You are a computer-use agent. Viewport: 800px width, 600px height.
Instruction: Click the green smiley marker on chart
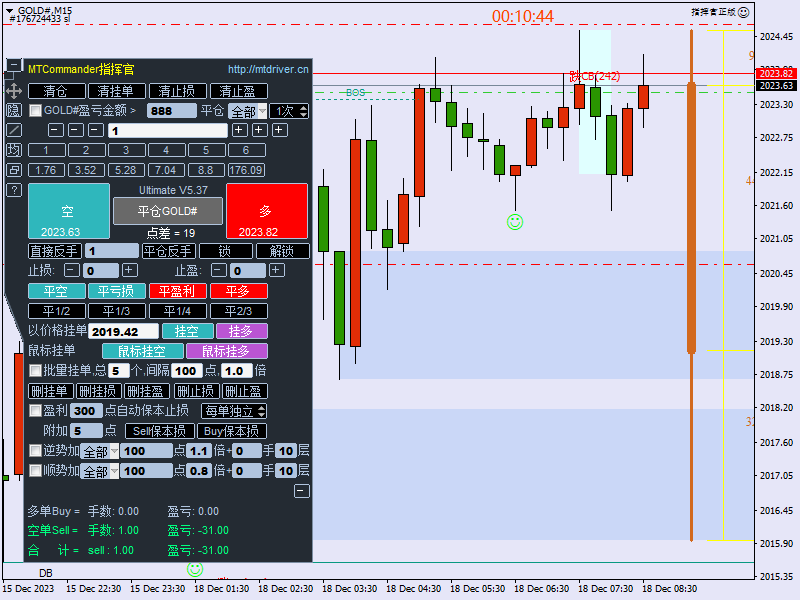pos(515,222)
